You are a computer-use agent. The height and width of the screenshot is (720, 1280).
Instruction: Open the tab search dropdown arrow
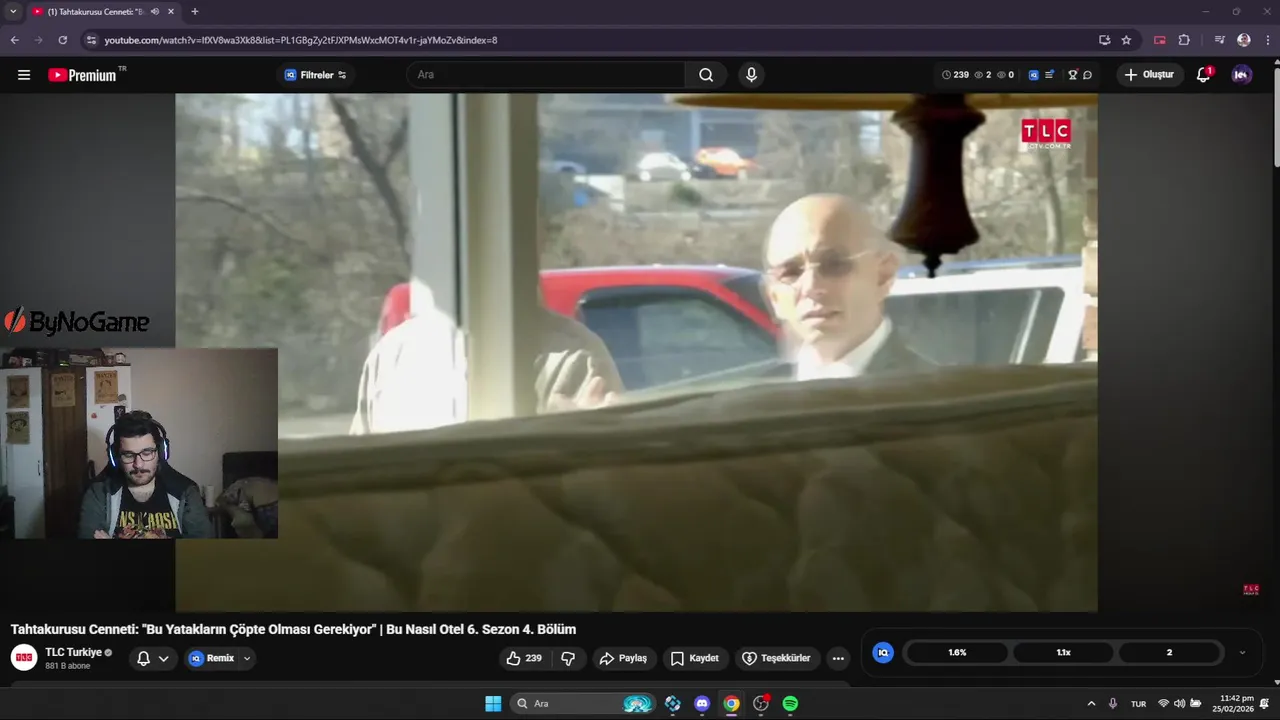(13, 12)
